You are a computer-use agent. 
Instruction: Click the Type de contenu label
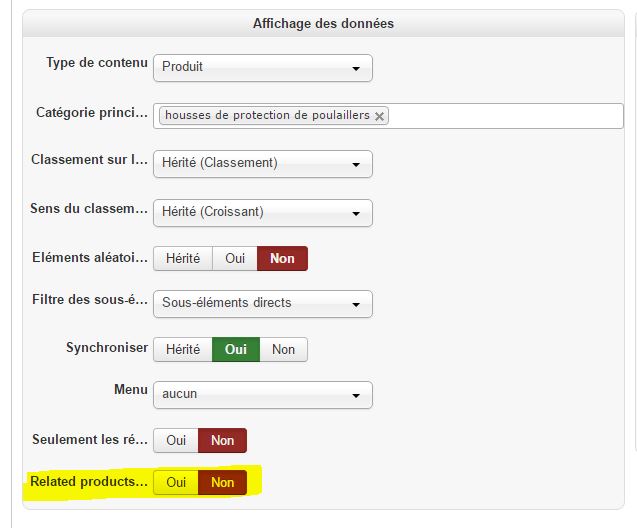point(96,63)
